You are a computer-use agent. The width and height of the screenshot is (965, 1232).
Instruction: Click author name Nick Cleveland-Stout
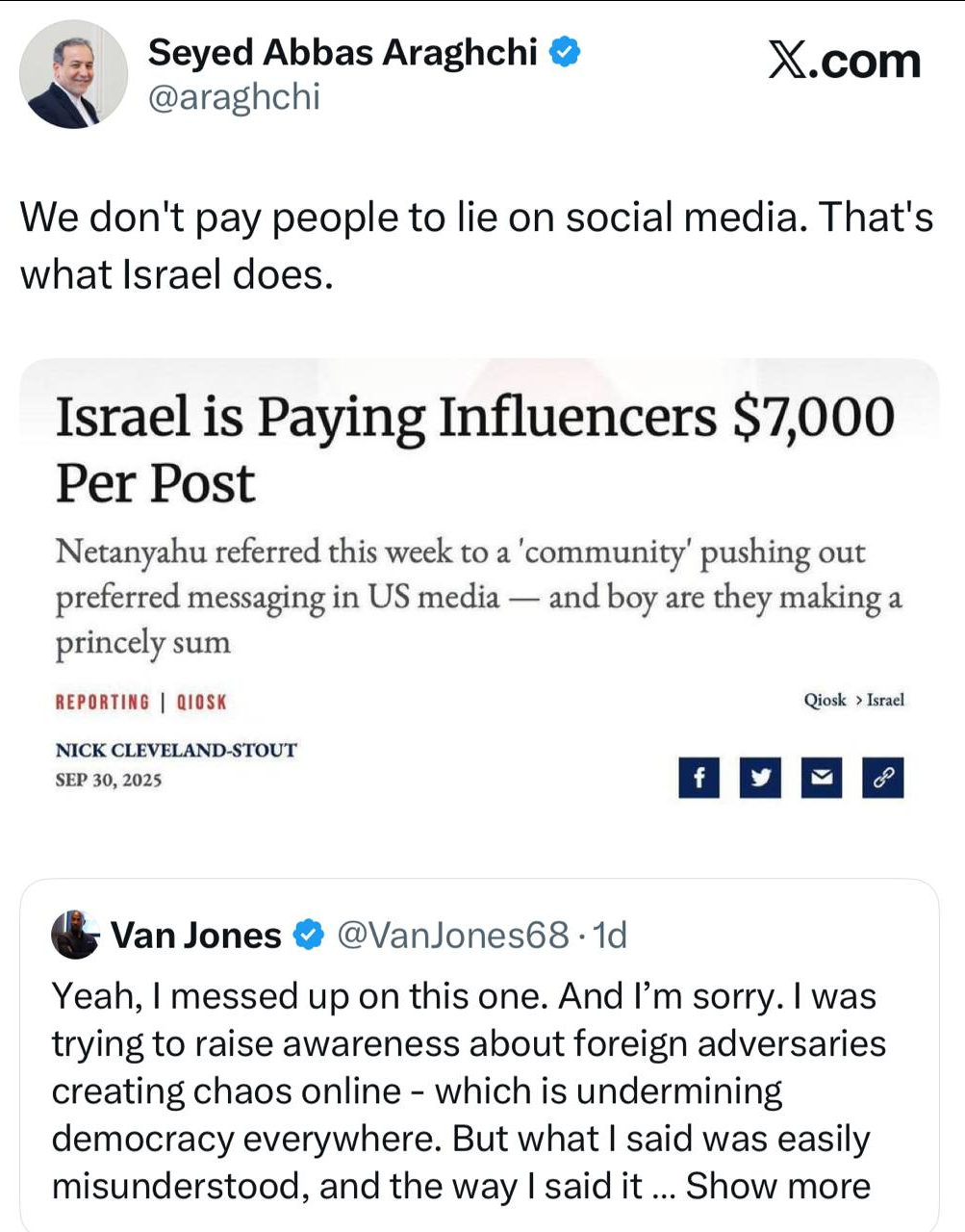click(x=176, y=750)
